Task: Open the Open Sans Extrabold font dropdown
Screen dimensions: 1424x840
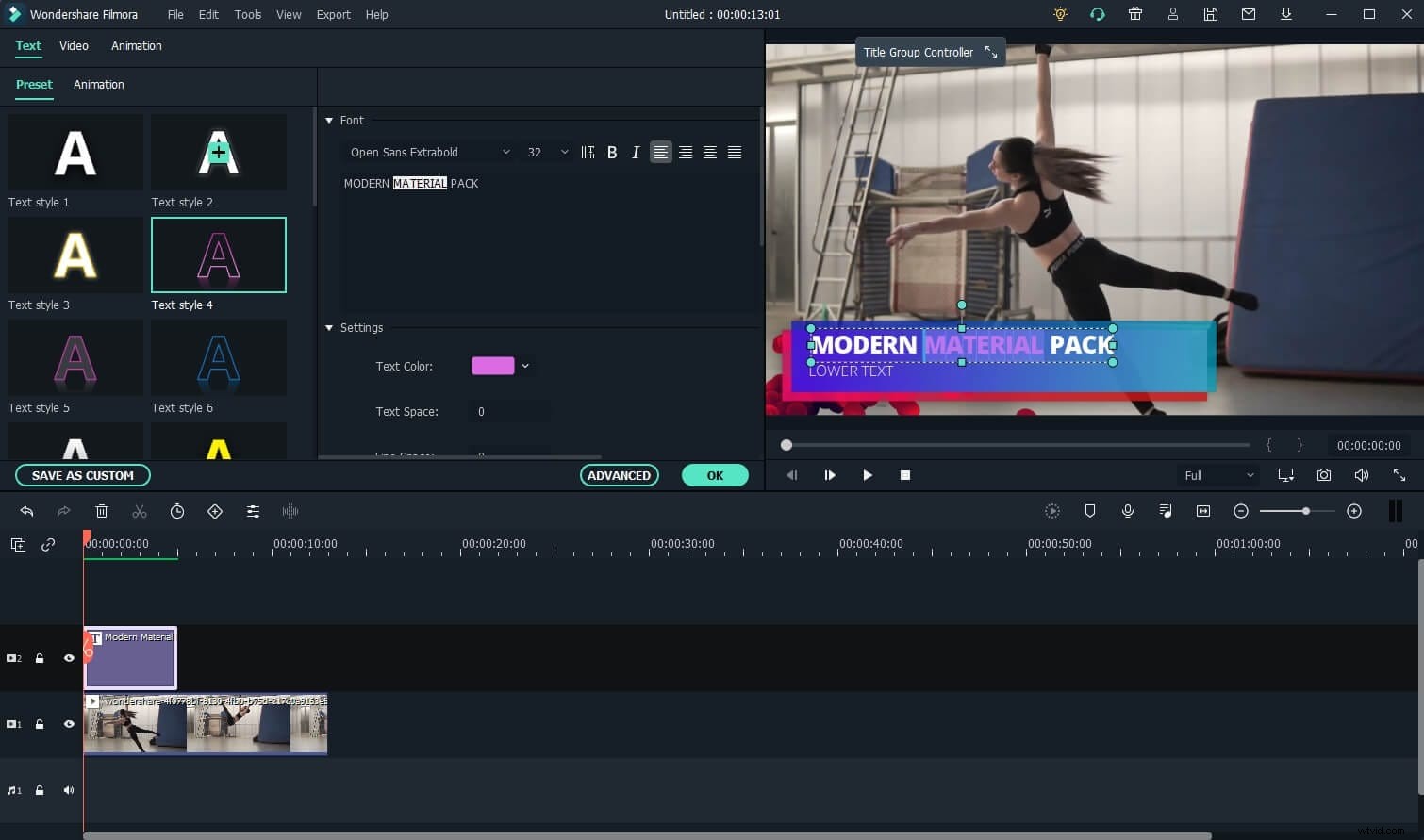Action: pos(429,152)
